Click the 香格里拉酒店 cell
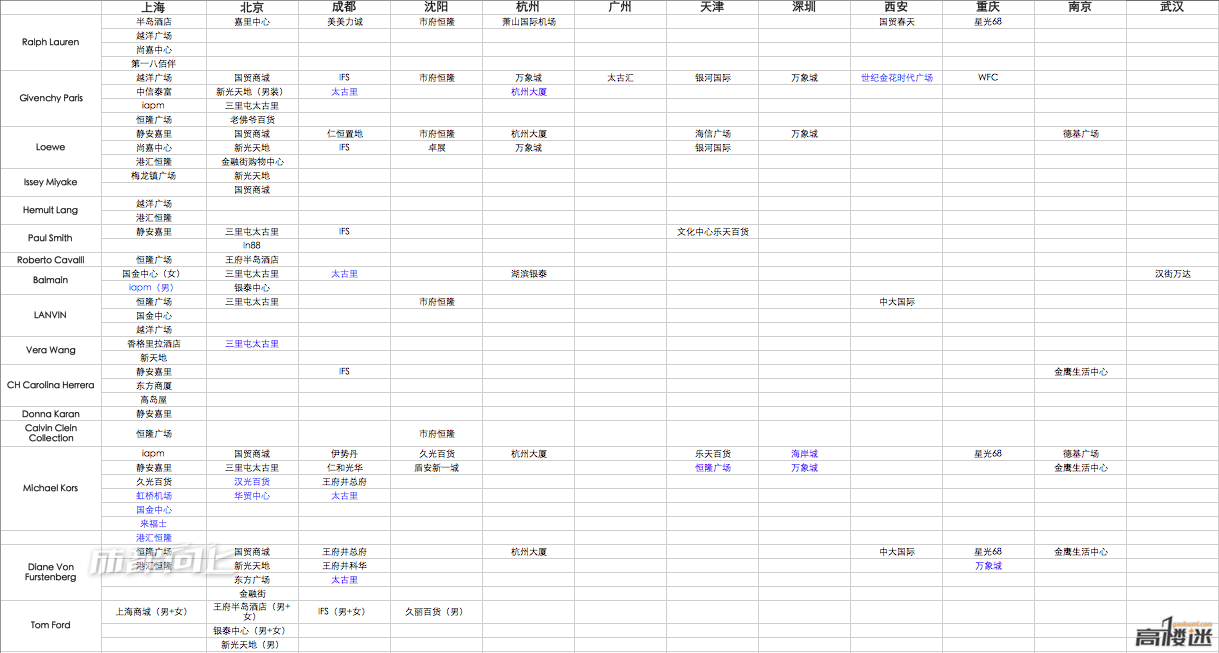Viewport: 1219px width, 653px height. pyautogui.click(x=153, y=343)
